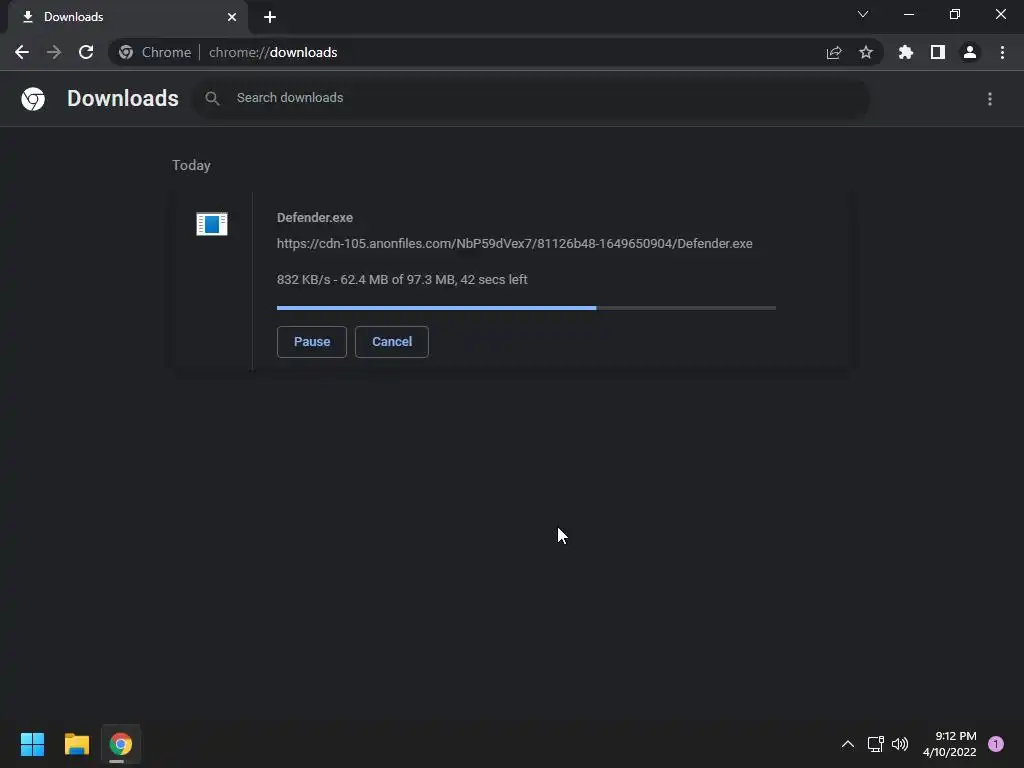
Task: Open the clock showing 9:12 PM
Action: tap(950, 744)
